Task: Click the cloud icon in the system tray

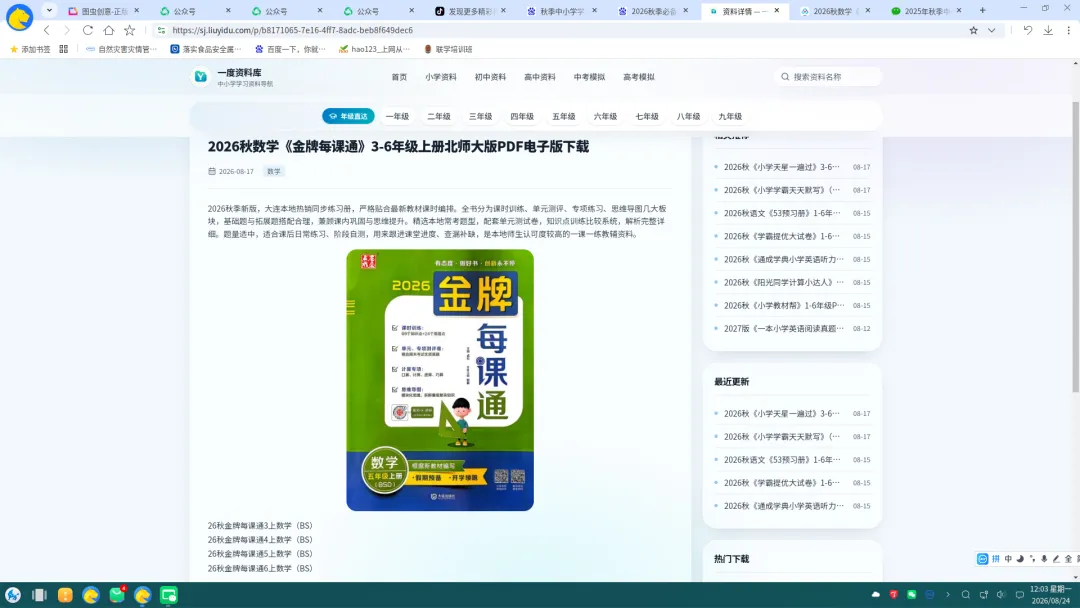Action: pyautogui.click(x=876, y=594)
